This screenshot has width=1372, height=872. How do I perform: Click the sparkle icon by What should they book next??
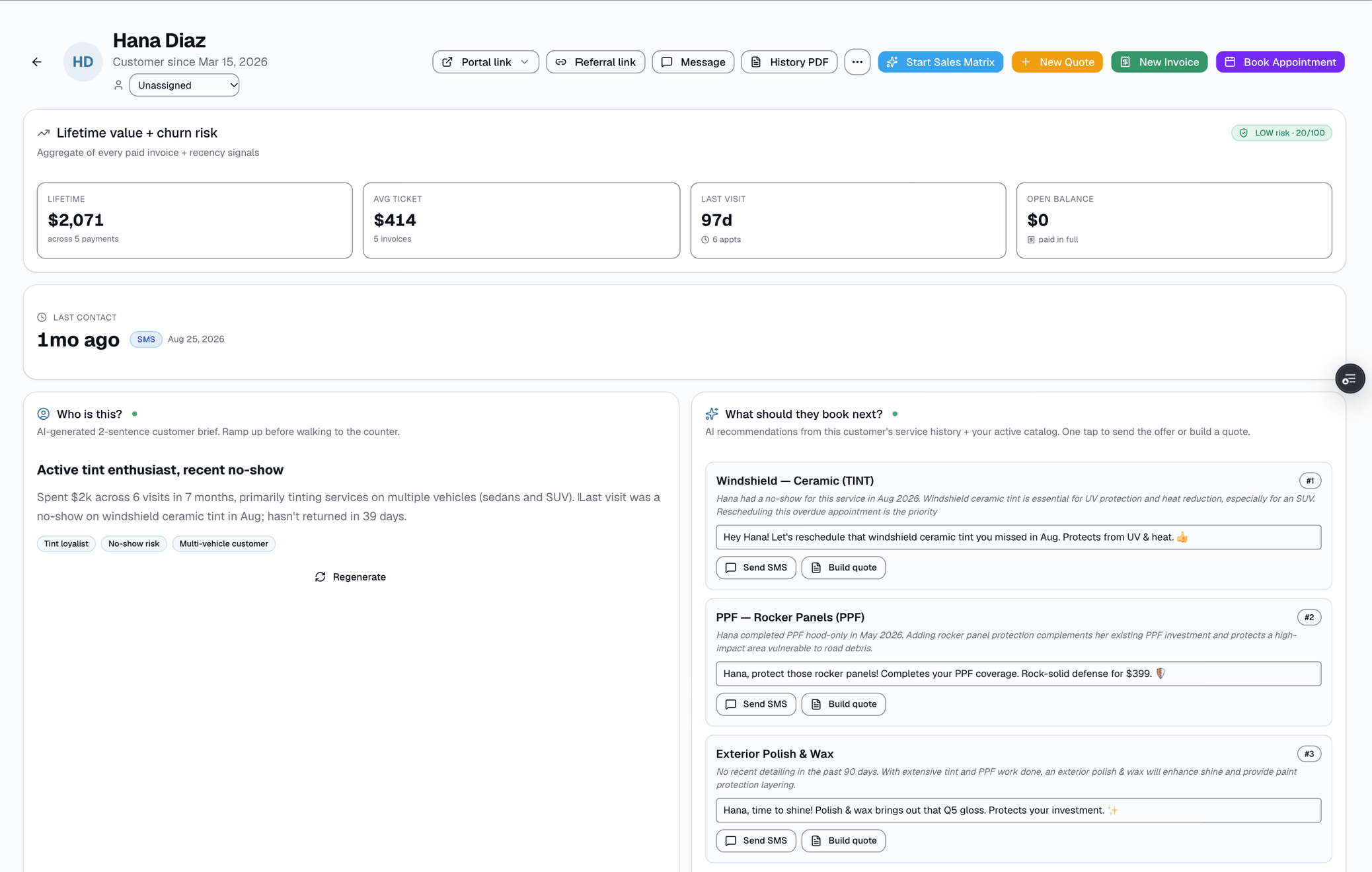coord(712,414)
